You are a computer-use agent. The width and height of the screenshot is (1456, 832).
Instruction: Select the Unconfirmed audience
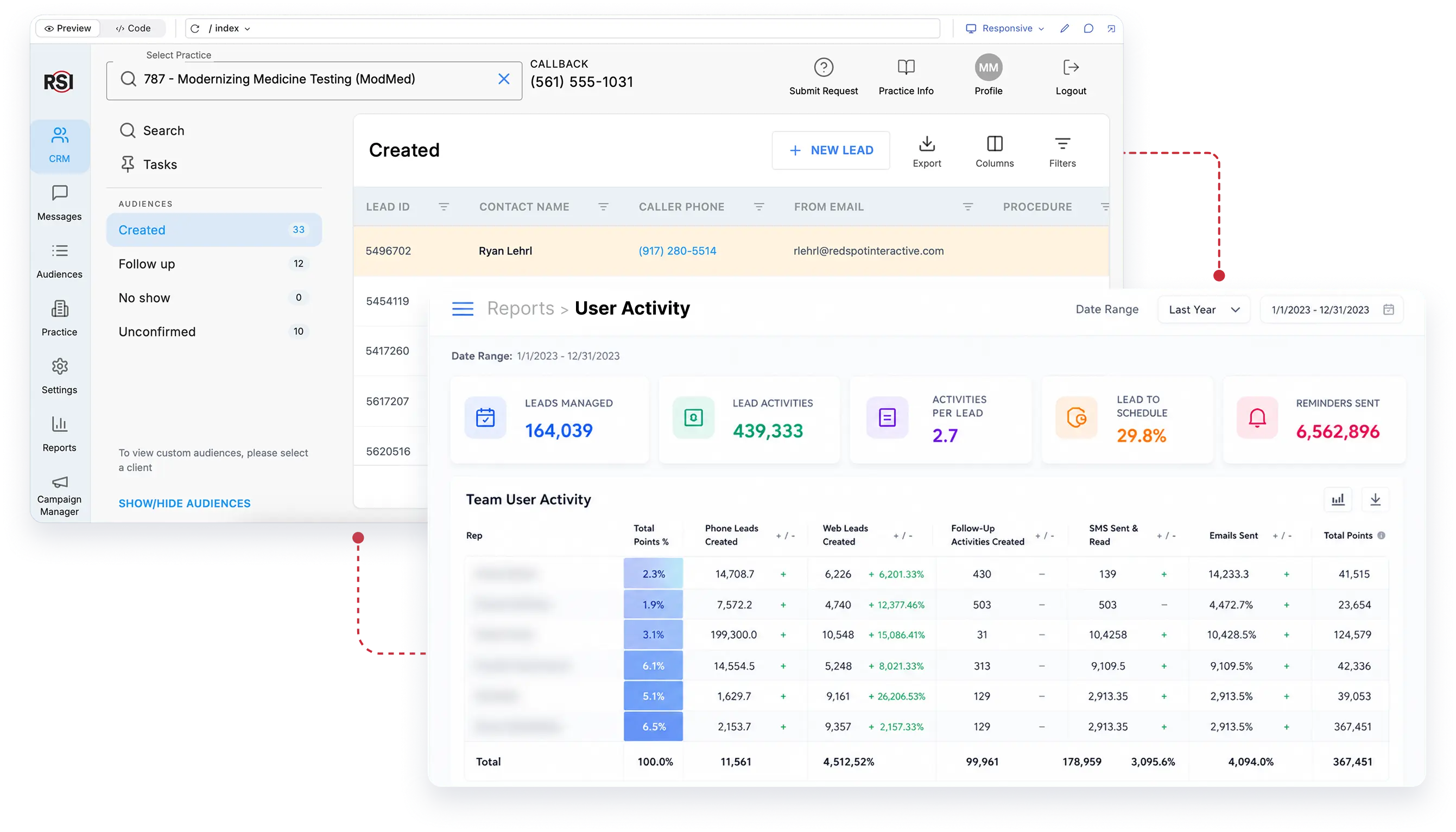pyautogui.click(x=214, y=332)
